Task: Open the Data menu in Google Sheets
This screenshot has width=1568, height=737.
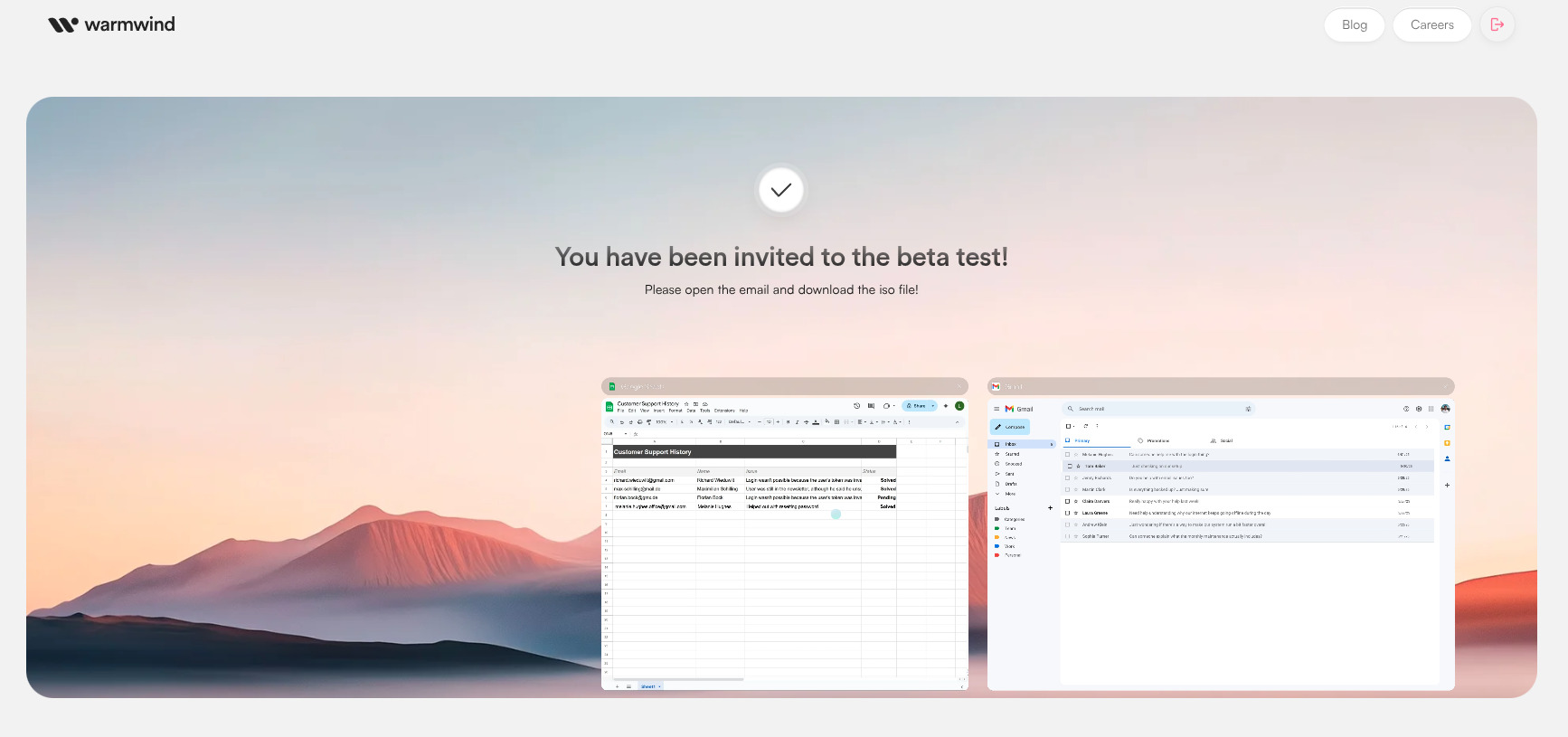Action: point(691,411)
